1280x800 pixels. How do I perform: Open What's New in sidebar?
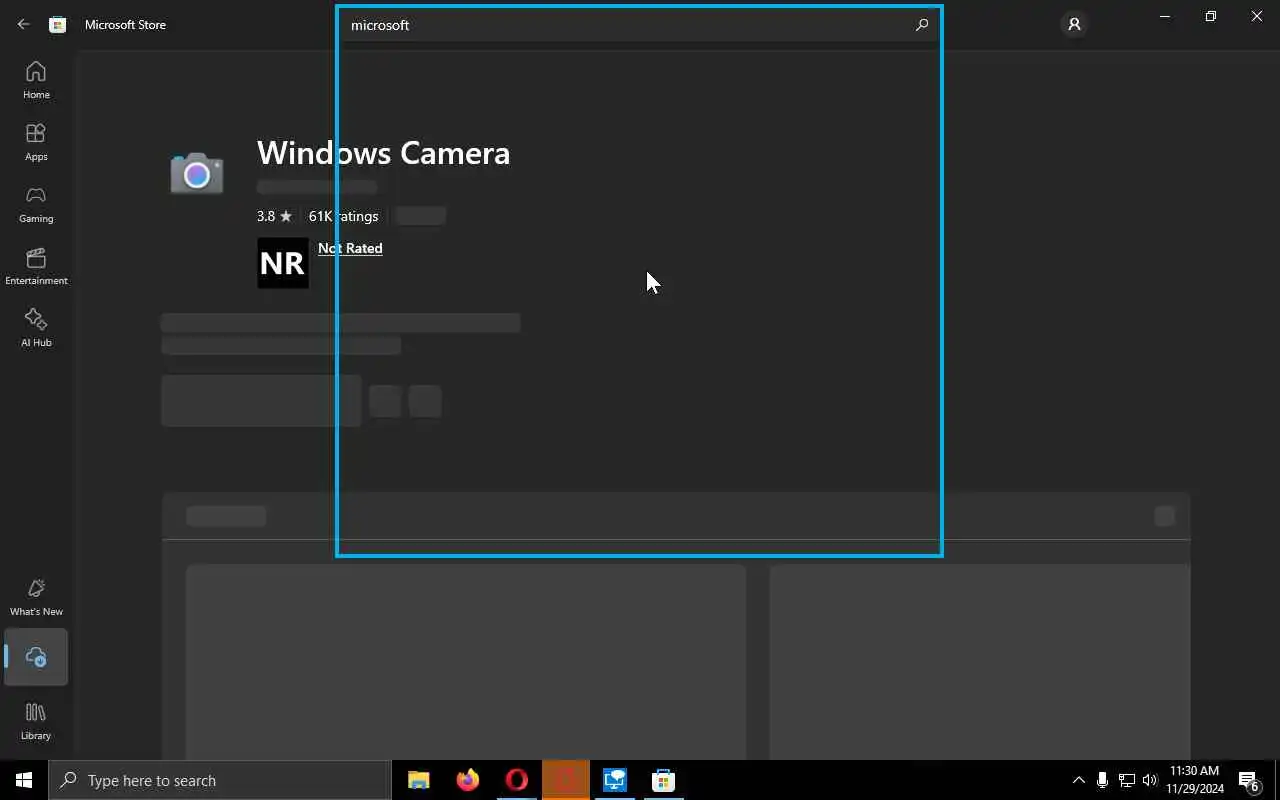tap(36, 597)
